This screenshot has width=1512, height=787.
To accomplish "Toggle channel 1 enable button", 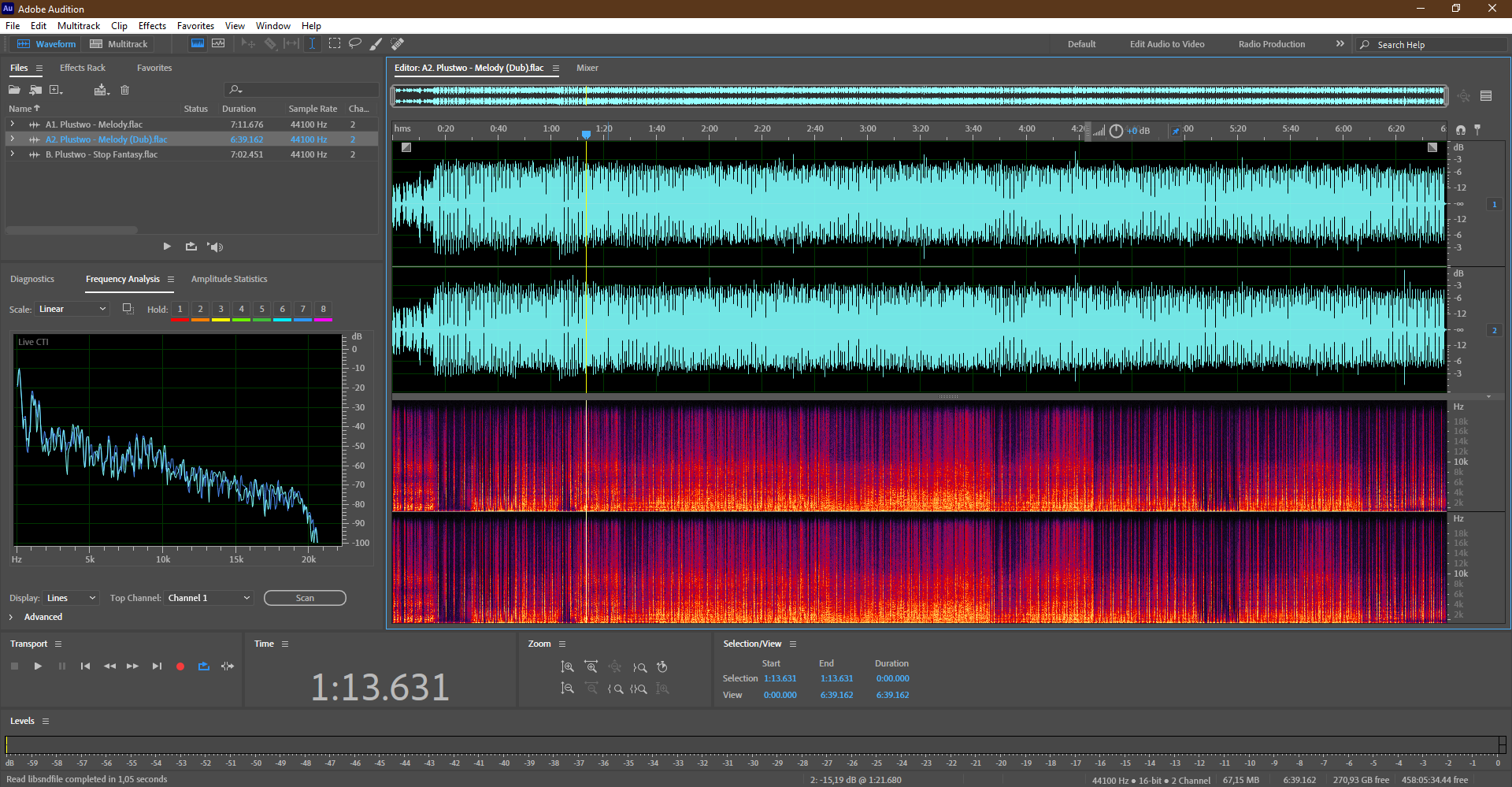I will (x=1494, y=205).
